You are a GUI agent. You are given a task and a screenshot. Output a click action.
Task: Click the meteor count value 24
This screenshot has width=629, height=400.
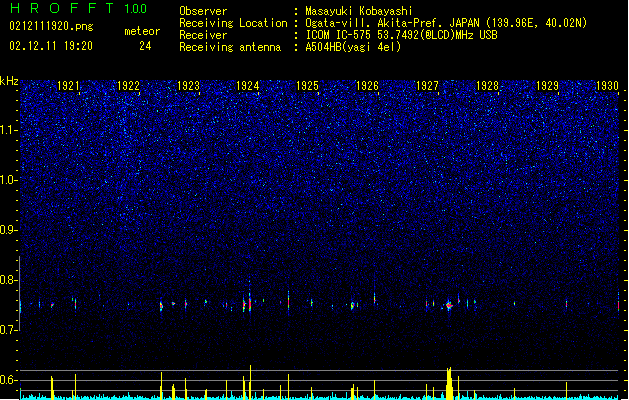tap(145, 46)
